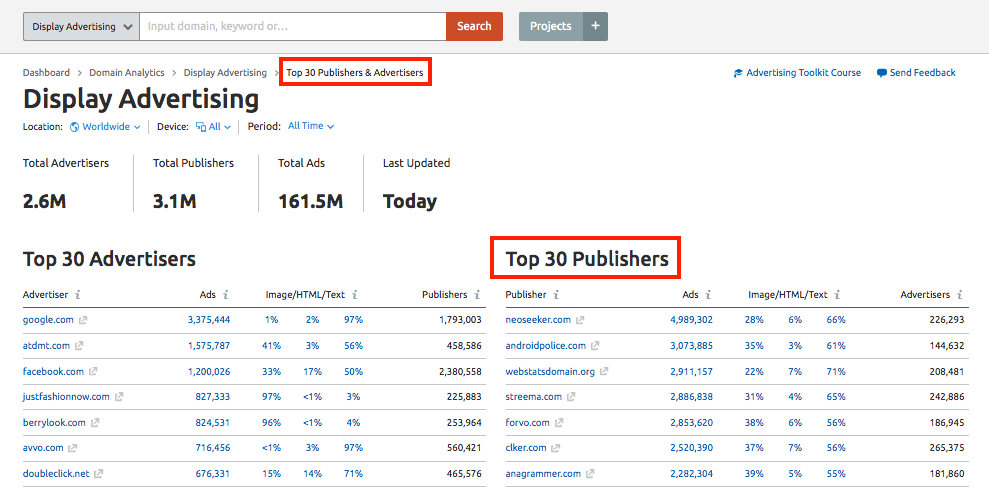Open the Projects button
Screen dimensions: 989x494
click(550, 26)
